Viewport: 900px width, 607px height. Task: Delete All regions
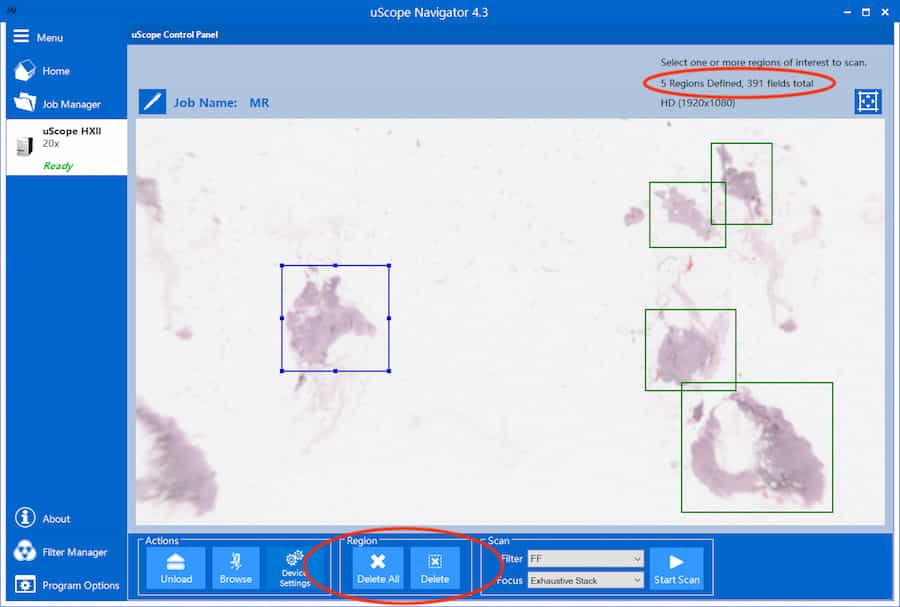coord(378,567)
